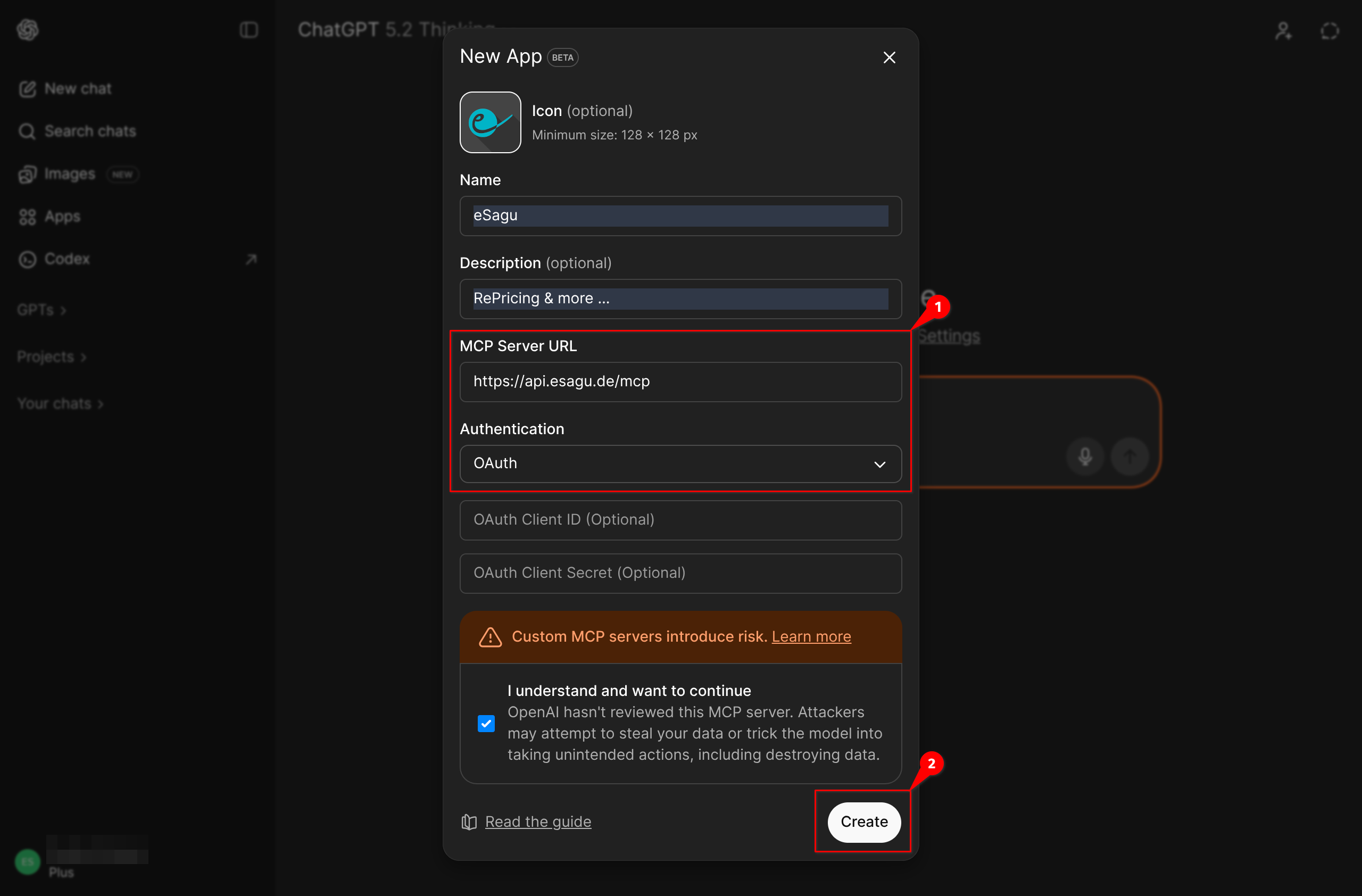The height and width of the screenshot is (896, 1362).
Task: Click the New chat pencil icon
Action: point(27,89)
